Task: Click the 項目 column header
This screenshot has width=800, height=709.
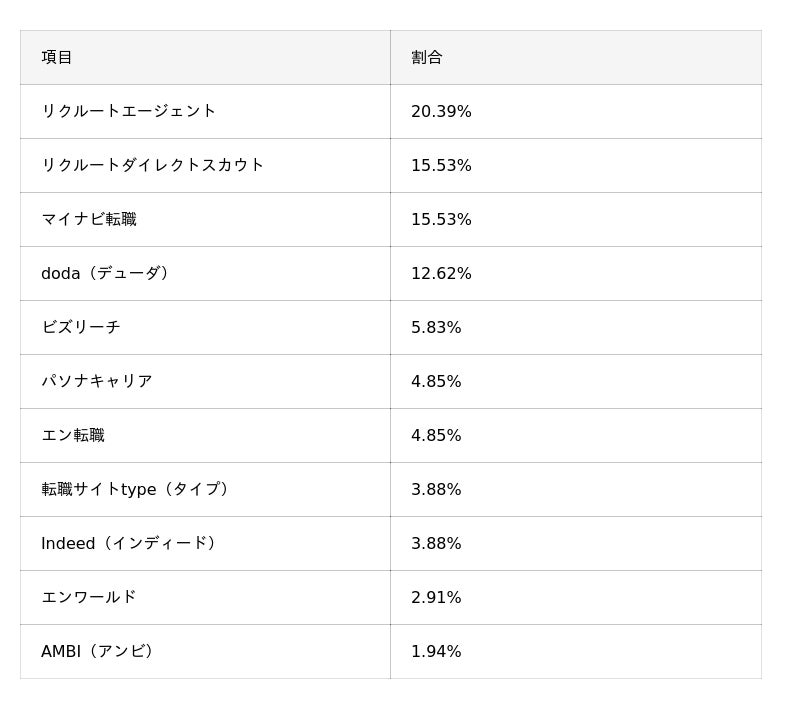Action: tap(57, 57)
